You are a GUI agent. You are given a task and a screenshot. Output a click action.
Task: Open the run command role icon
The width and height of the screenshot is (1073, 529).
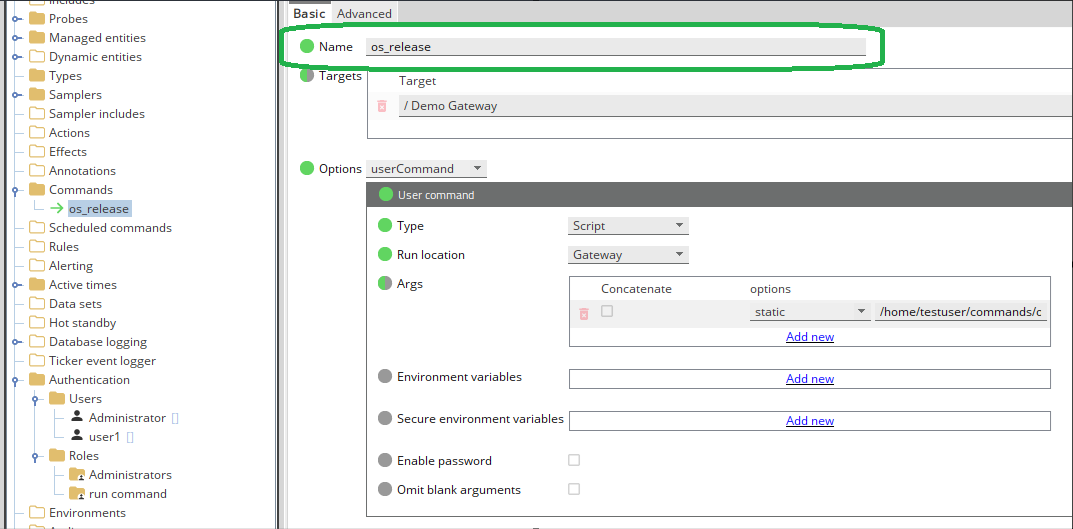coord(77,494)
